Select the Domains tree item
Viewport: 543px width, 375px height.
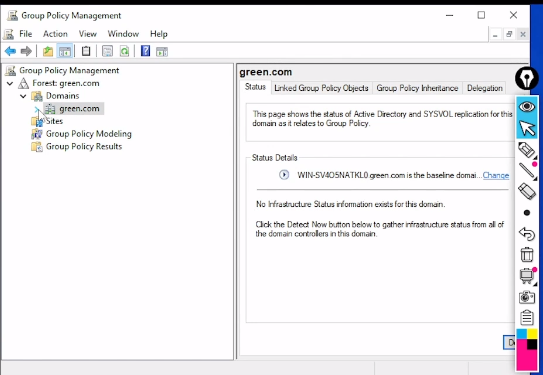pos(62,96)
